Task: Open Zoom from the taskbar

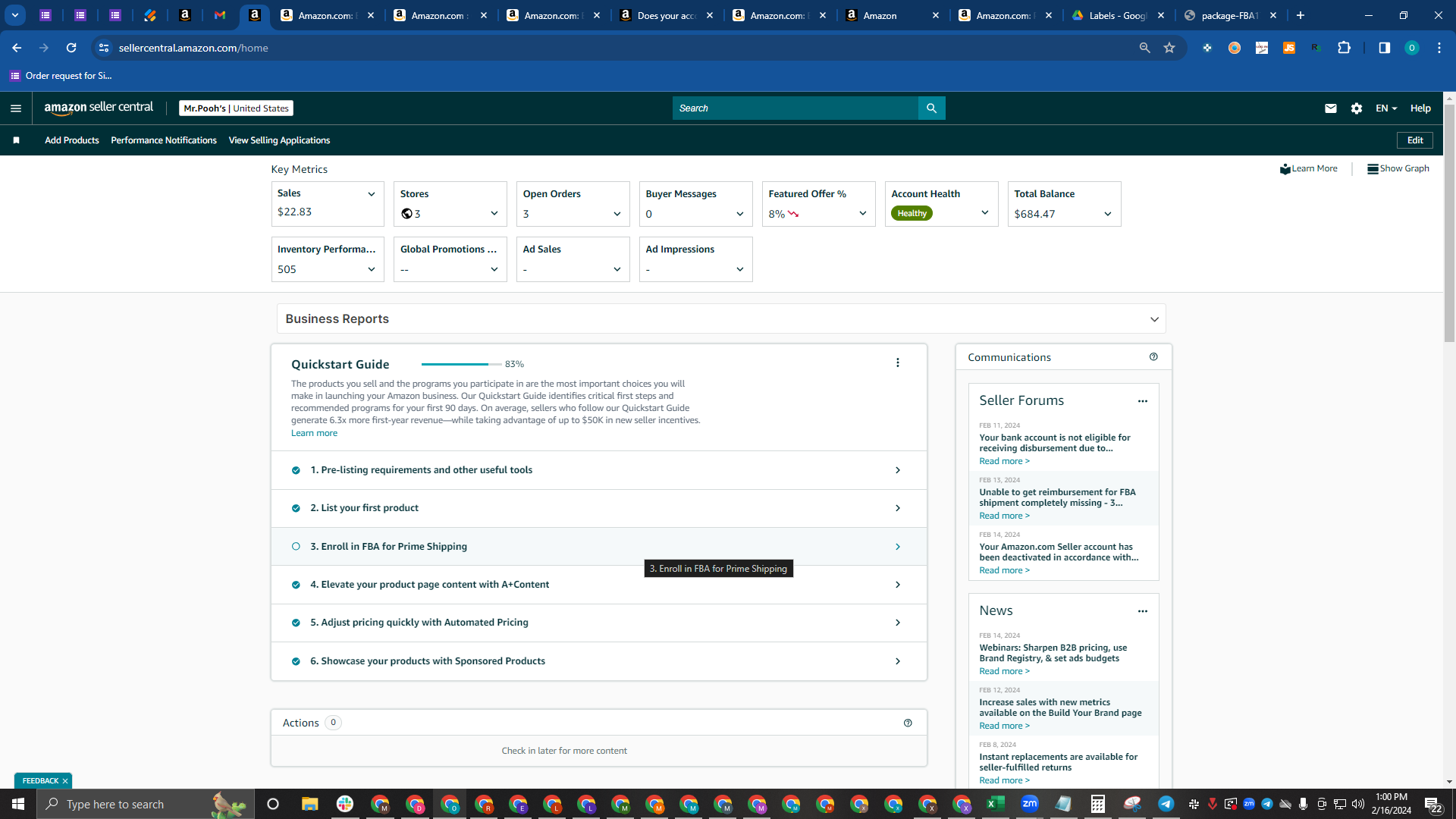Action: tap(1029, 804)
